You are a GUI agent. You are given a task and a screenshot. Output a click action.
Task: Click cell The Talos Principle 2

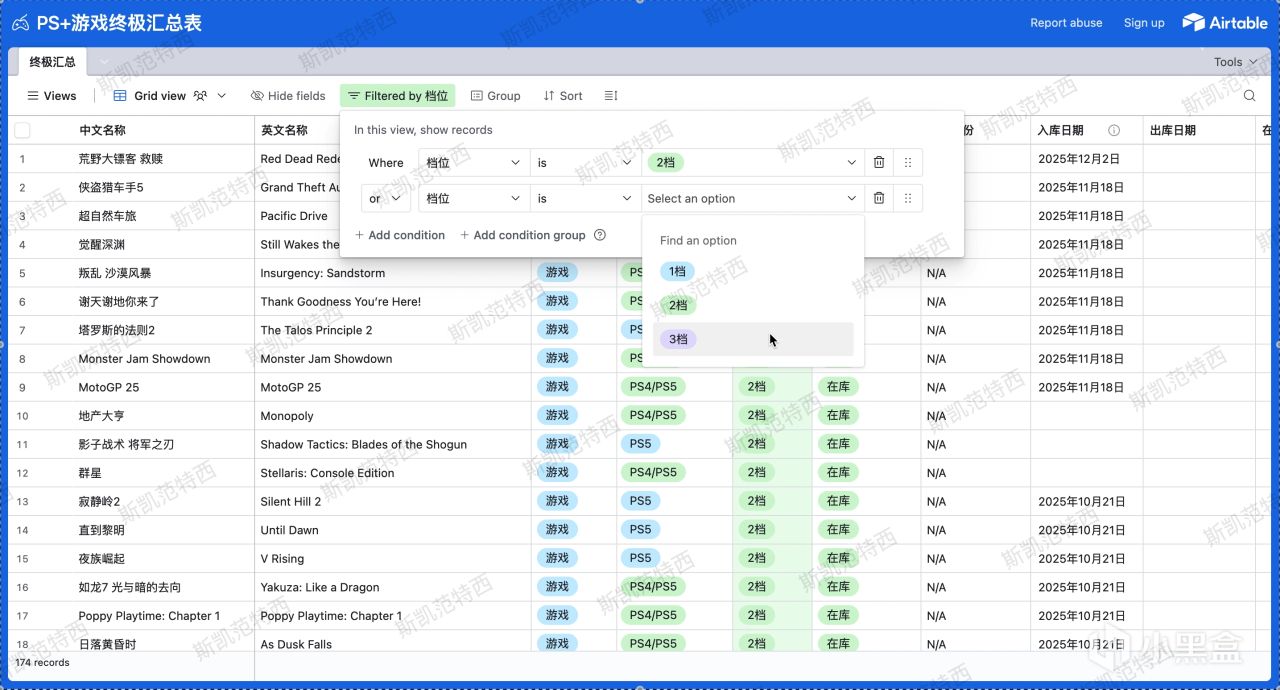pos(316,330)
